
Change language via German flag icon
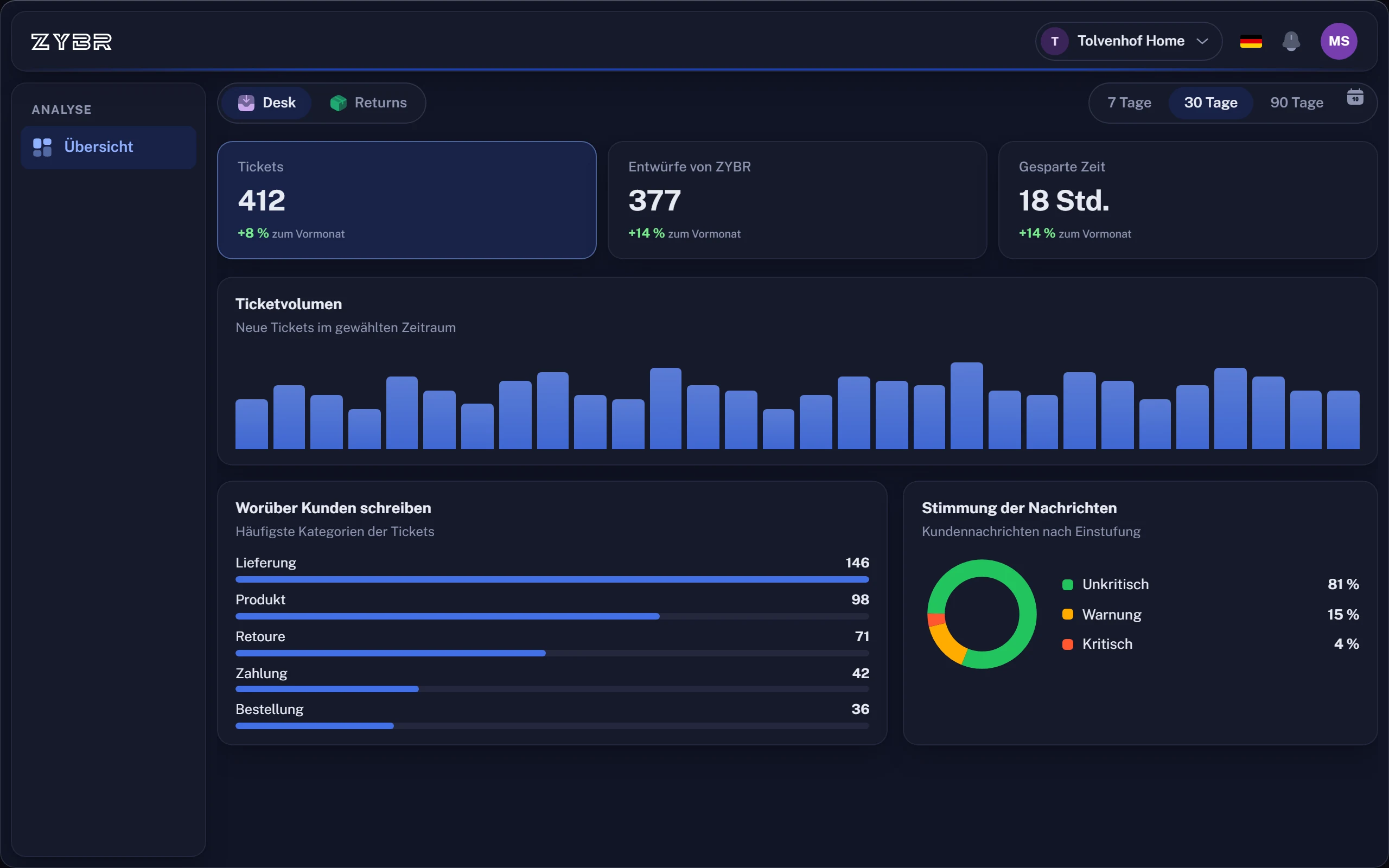[x=1251, y=41]
